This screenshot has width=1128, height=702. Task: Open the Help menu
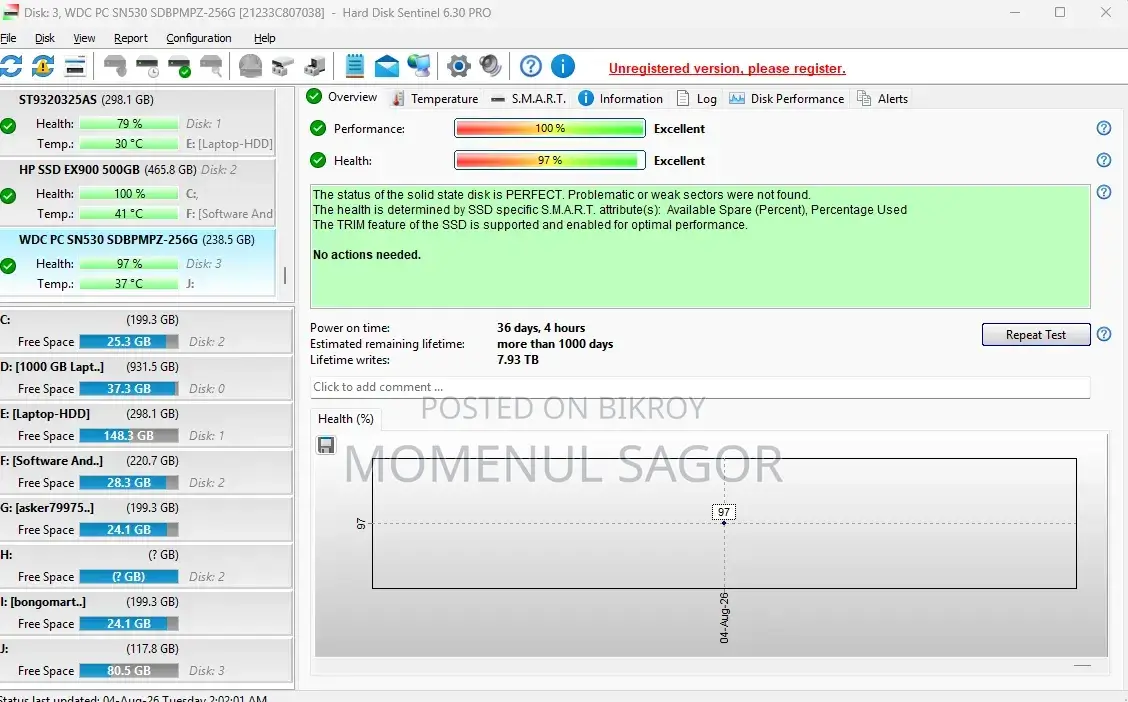click(x=265, y=38)
